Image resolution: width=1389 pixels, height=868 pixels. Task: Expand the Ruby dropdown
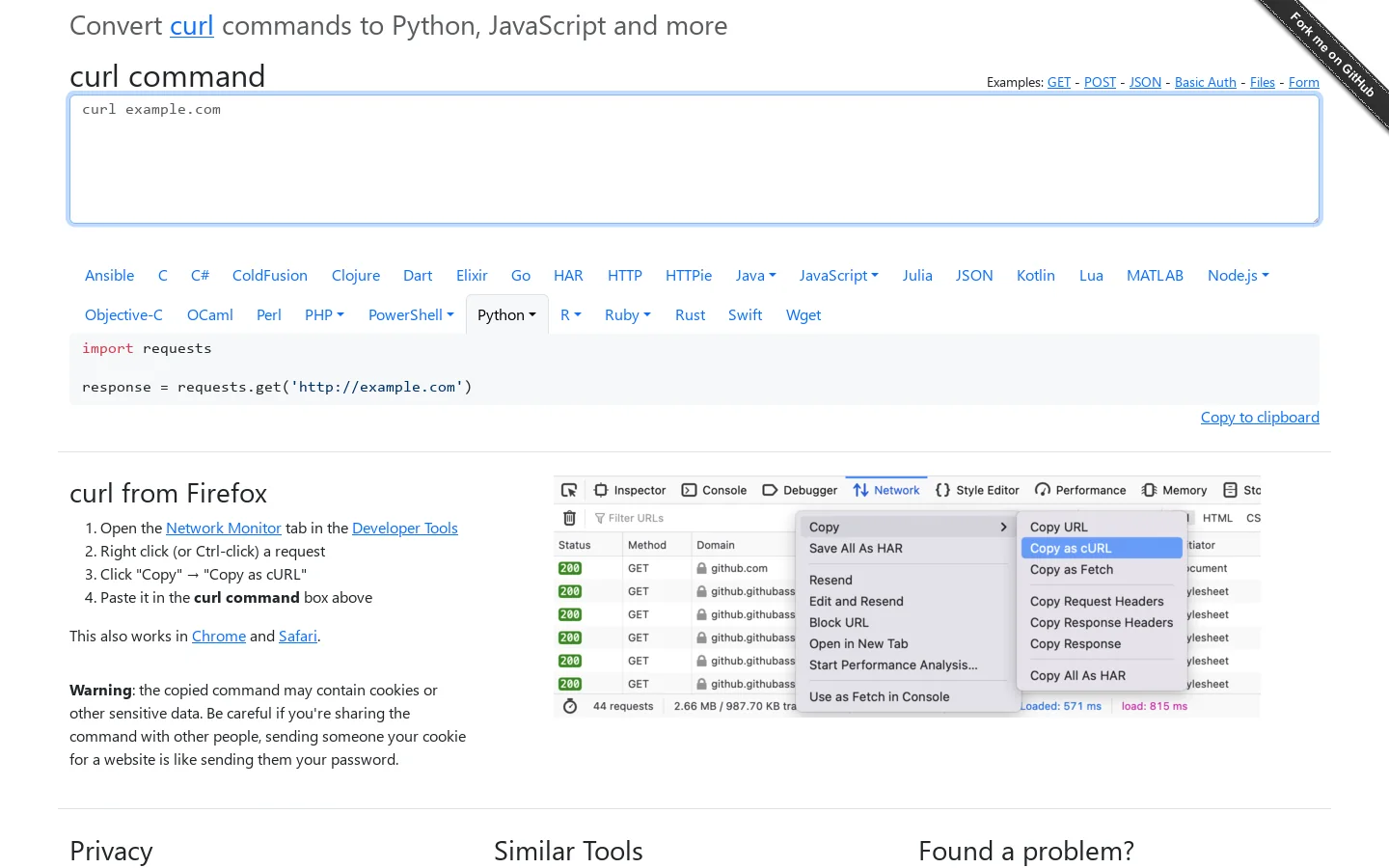click(627, 315)
